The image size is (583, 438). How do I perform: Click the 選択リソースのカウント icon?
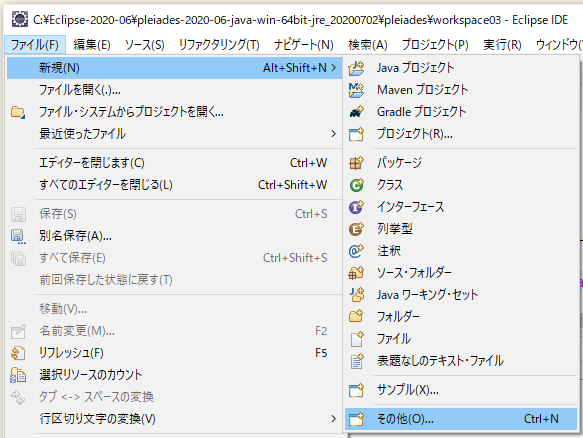[x=18, y=375]
